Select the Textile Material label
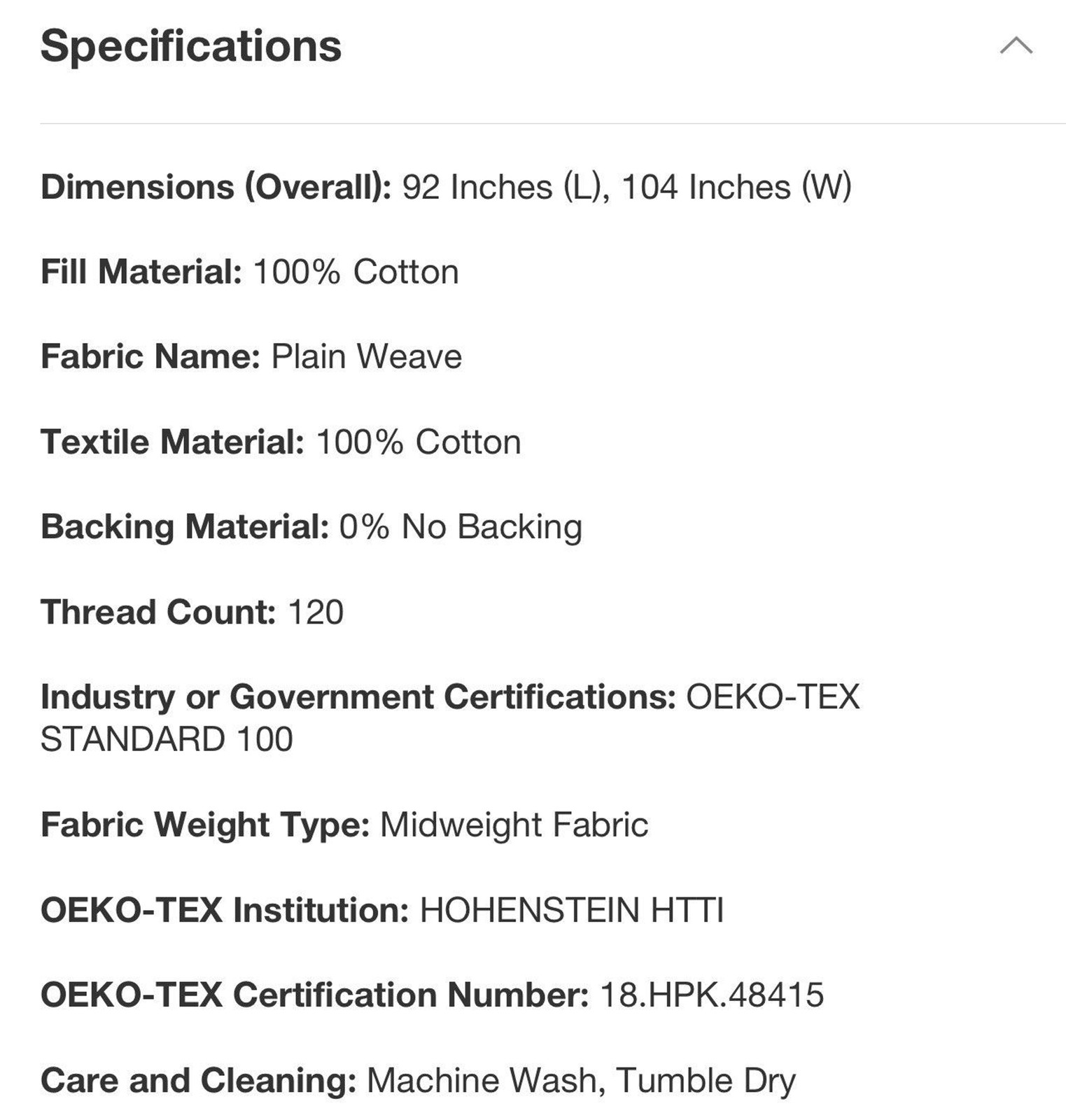Image resolution: width=1066 pixels, height=1120 pixels. click(172, 442)
